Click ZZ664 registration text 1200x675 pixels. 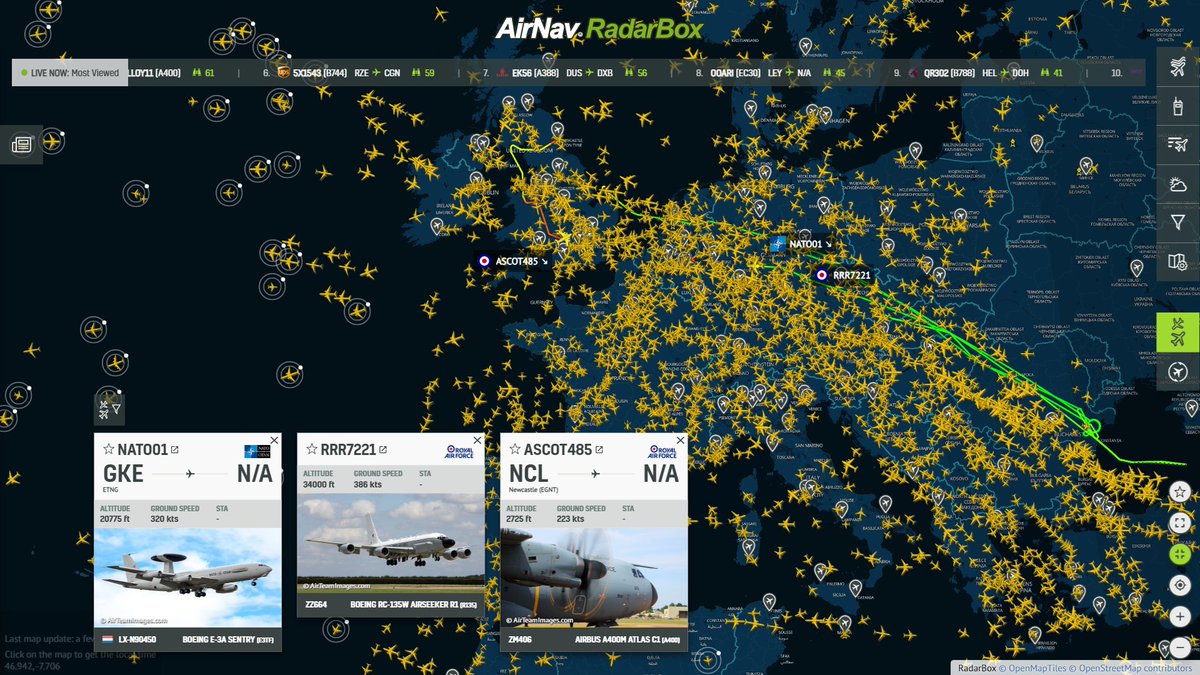tap(314, 603)
